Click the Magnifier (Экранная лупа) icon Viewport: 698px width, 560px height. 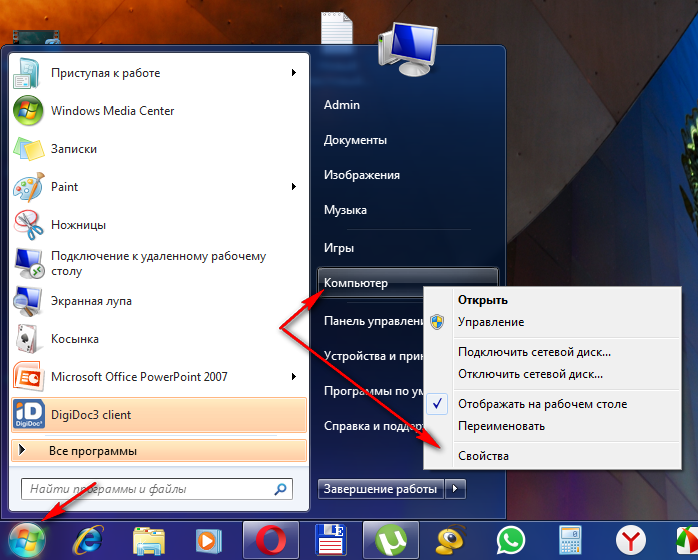coord(28,301)
